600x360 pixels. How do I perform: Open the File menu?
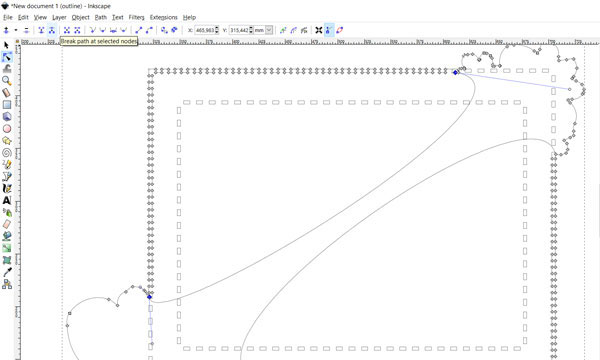(8, 17)
